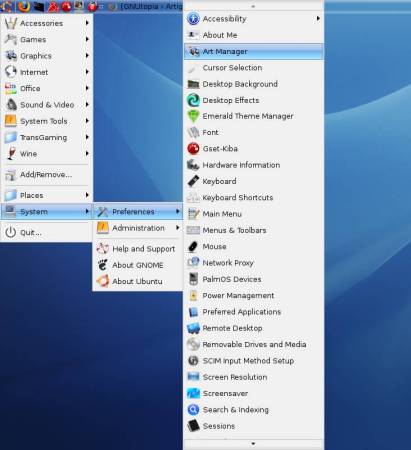Click the SCIM Input Method Setup icon

click(193, 361)
